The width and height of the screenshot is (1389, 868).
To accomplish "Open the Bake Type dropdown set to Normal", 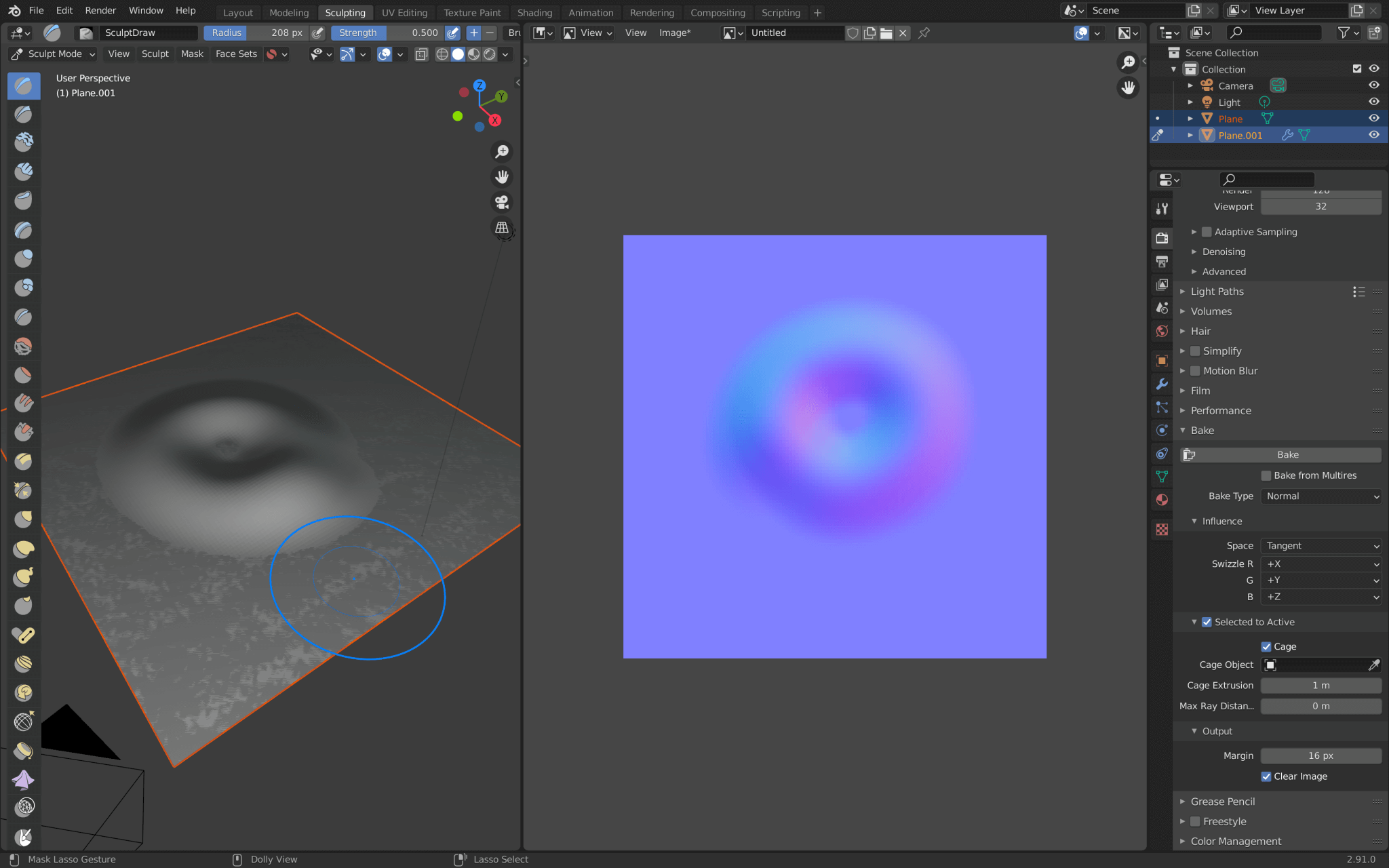I will pyautogui.click(x=1320, y=496).
